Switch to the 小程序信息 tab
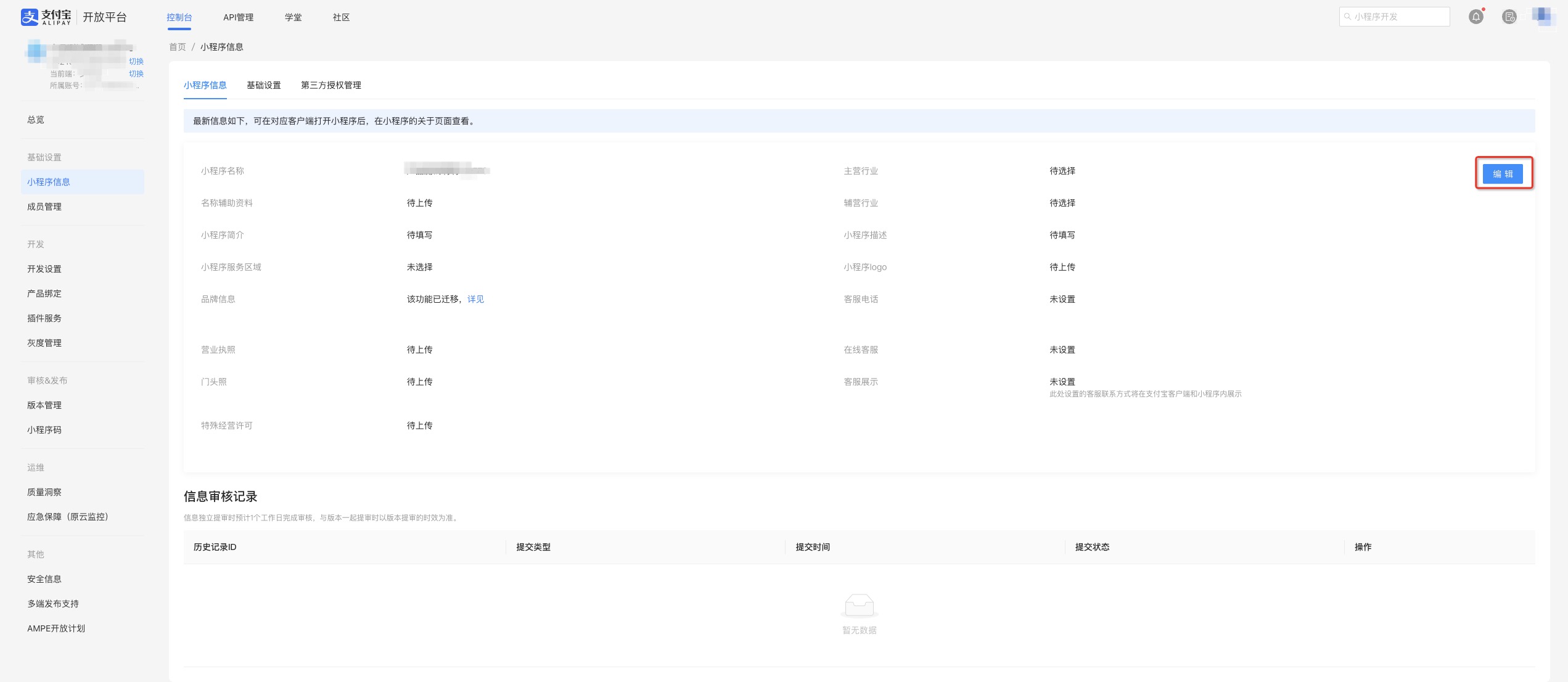This screenshot has height=682, width=1568. (205, 85)
